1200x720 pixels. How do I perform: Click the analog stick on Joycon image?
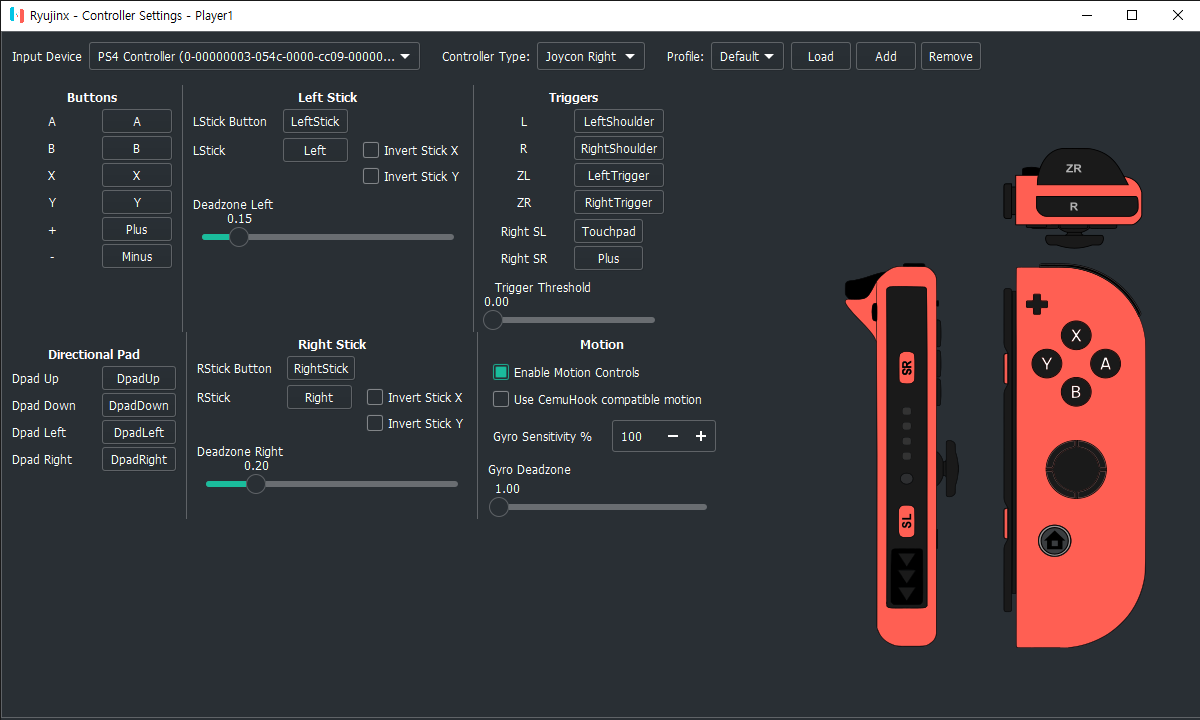[x=1077, y=469]
